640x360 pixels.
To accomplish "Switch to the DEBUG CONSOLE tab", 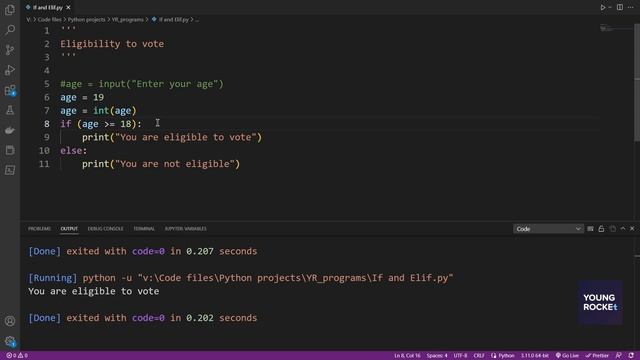I will [x=105, y=229].
